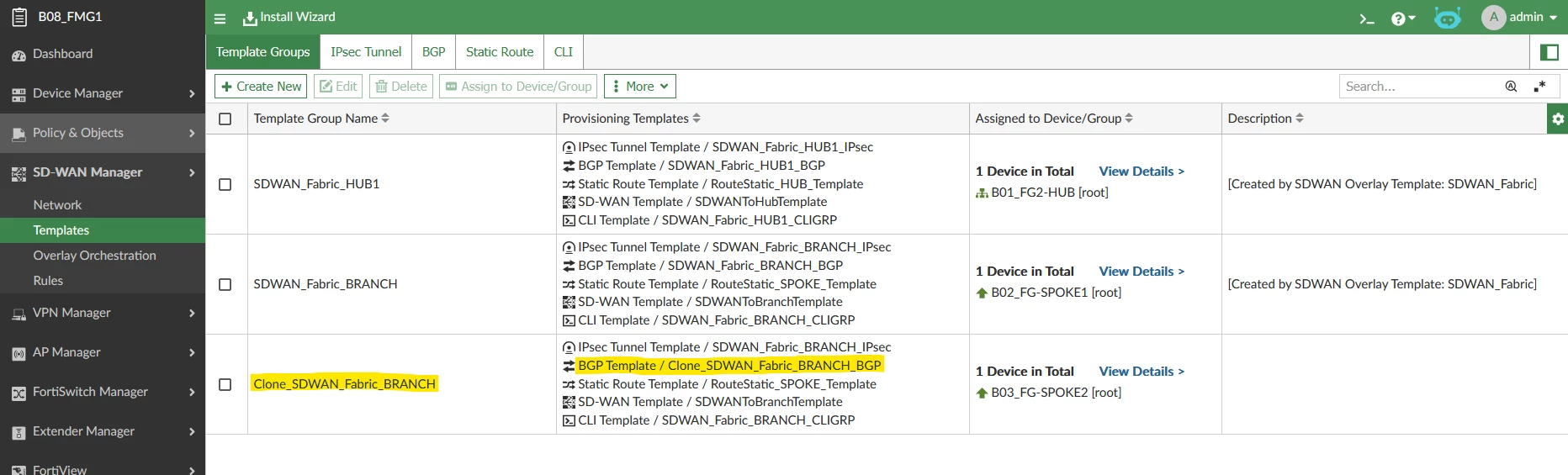Viewport: 1568px width, 475px height.
Task: Expand the Device Manager chevron
Action: (x=192, y=94)
